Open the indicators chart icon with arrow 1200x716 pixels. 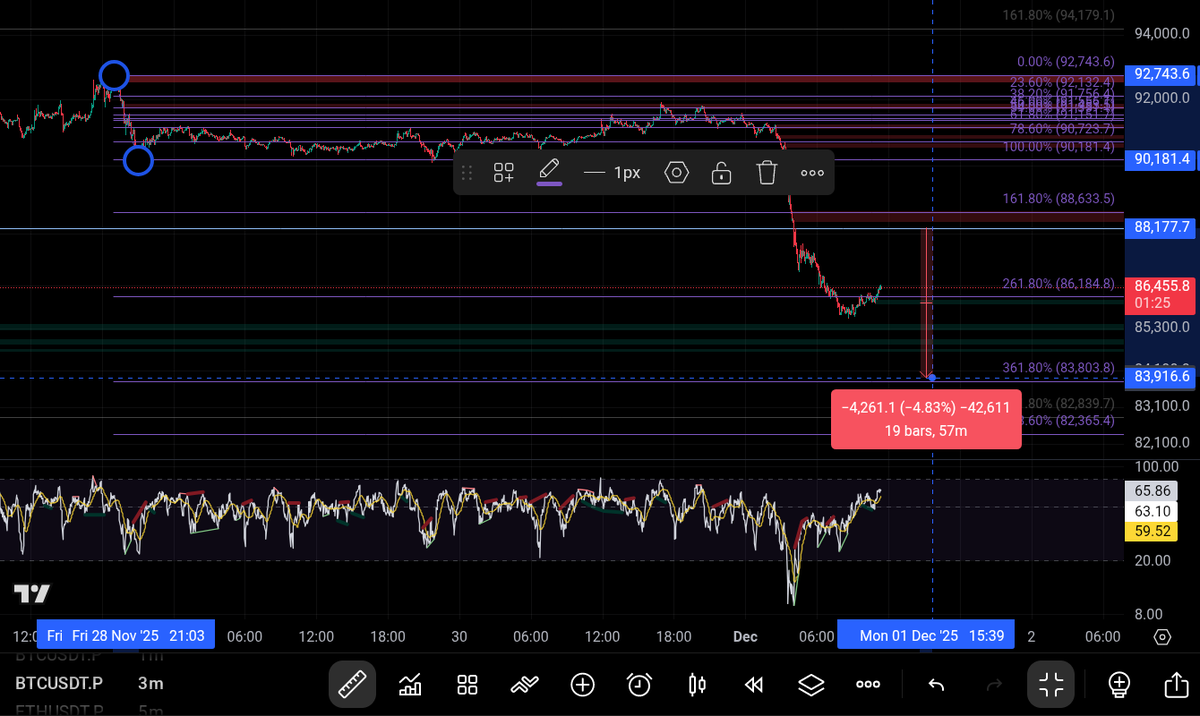(x=410, y=685)
